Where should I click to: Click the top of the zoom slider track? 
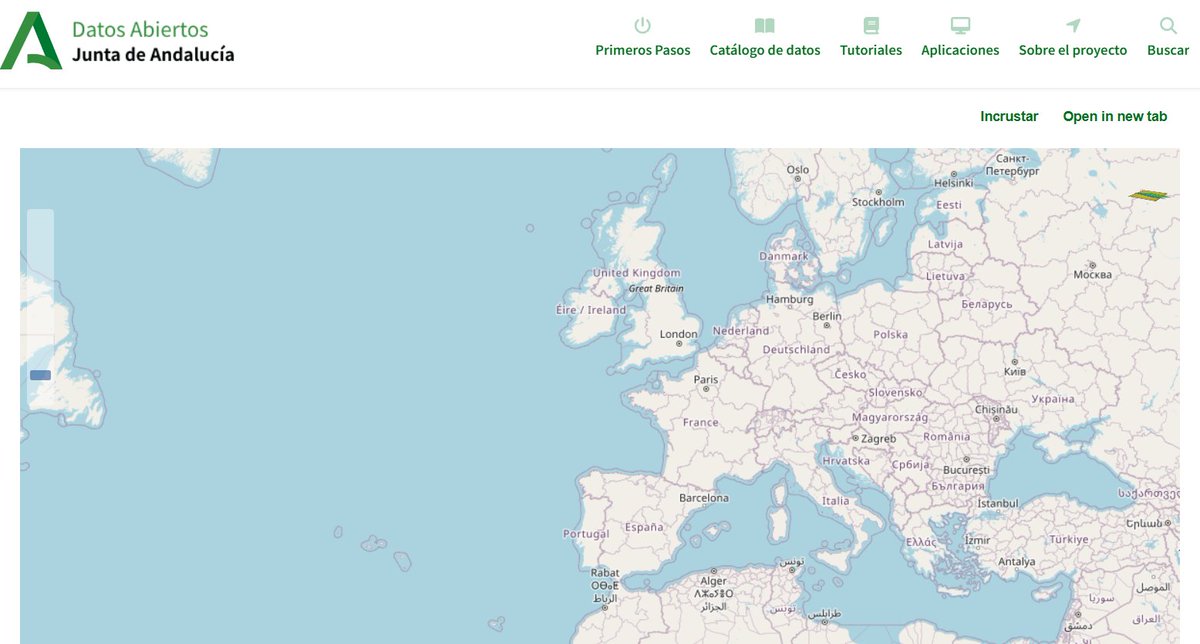click(38, 215)
